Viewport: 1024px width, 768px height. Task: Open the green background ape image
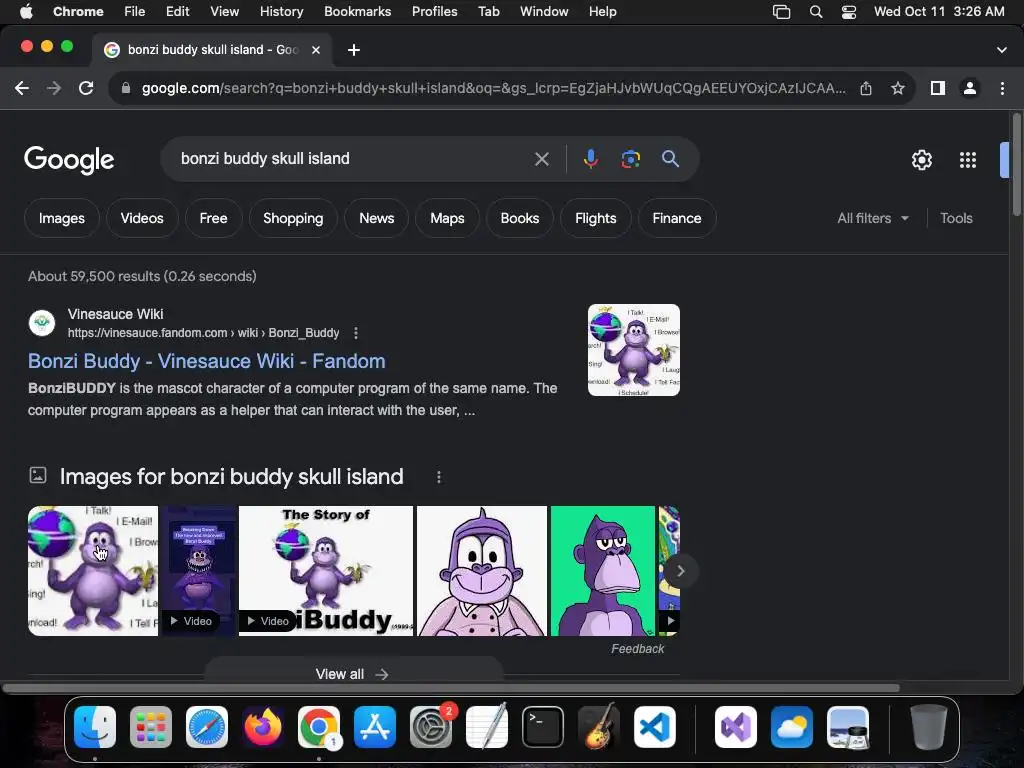603,571
